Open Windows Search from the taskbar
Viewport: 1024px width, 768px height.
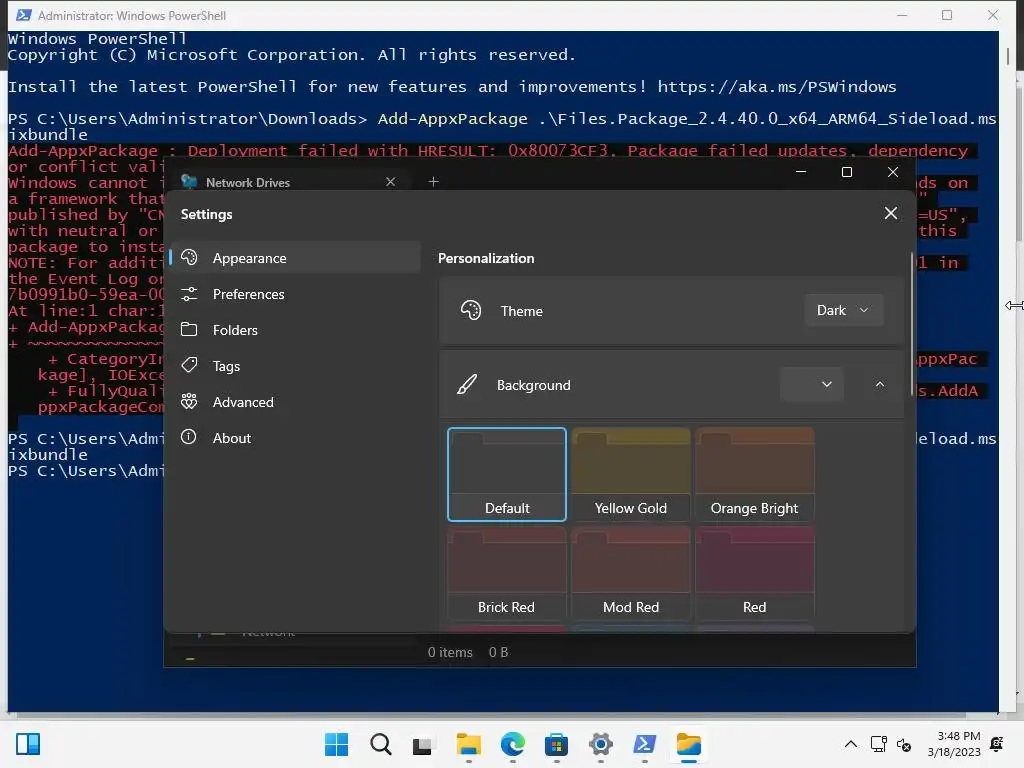coord(381,744)
